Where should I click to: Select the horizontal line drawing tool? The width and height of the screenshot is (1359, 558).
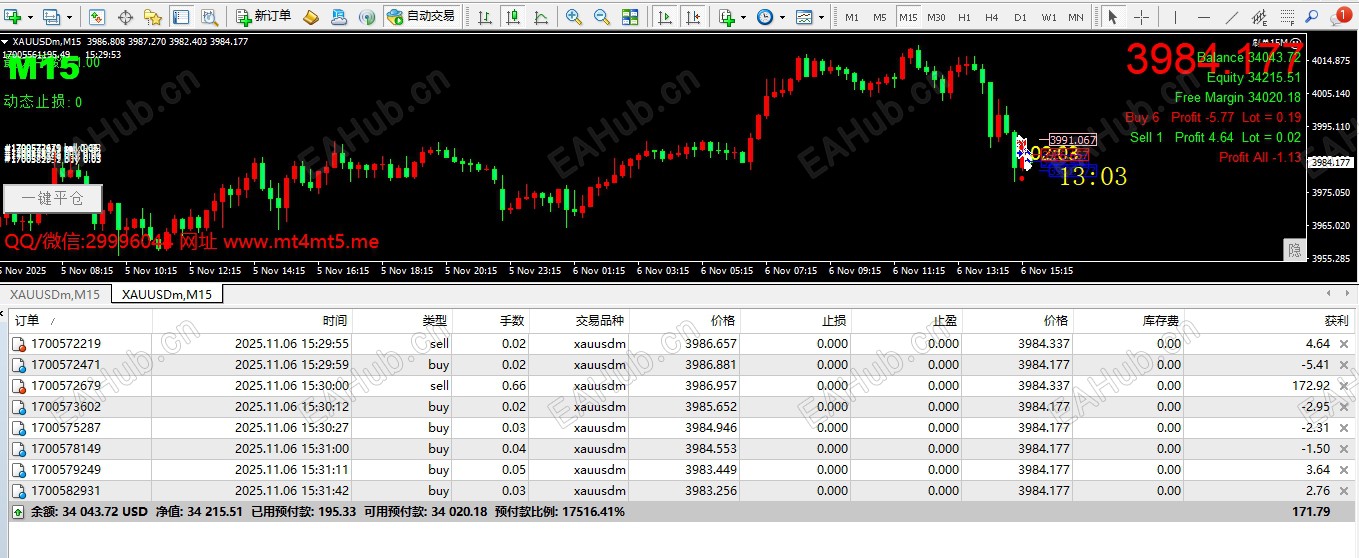tap(1204, 17)
